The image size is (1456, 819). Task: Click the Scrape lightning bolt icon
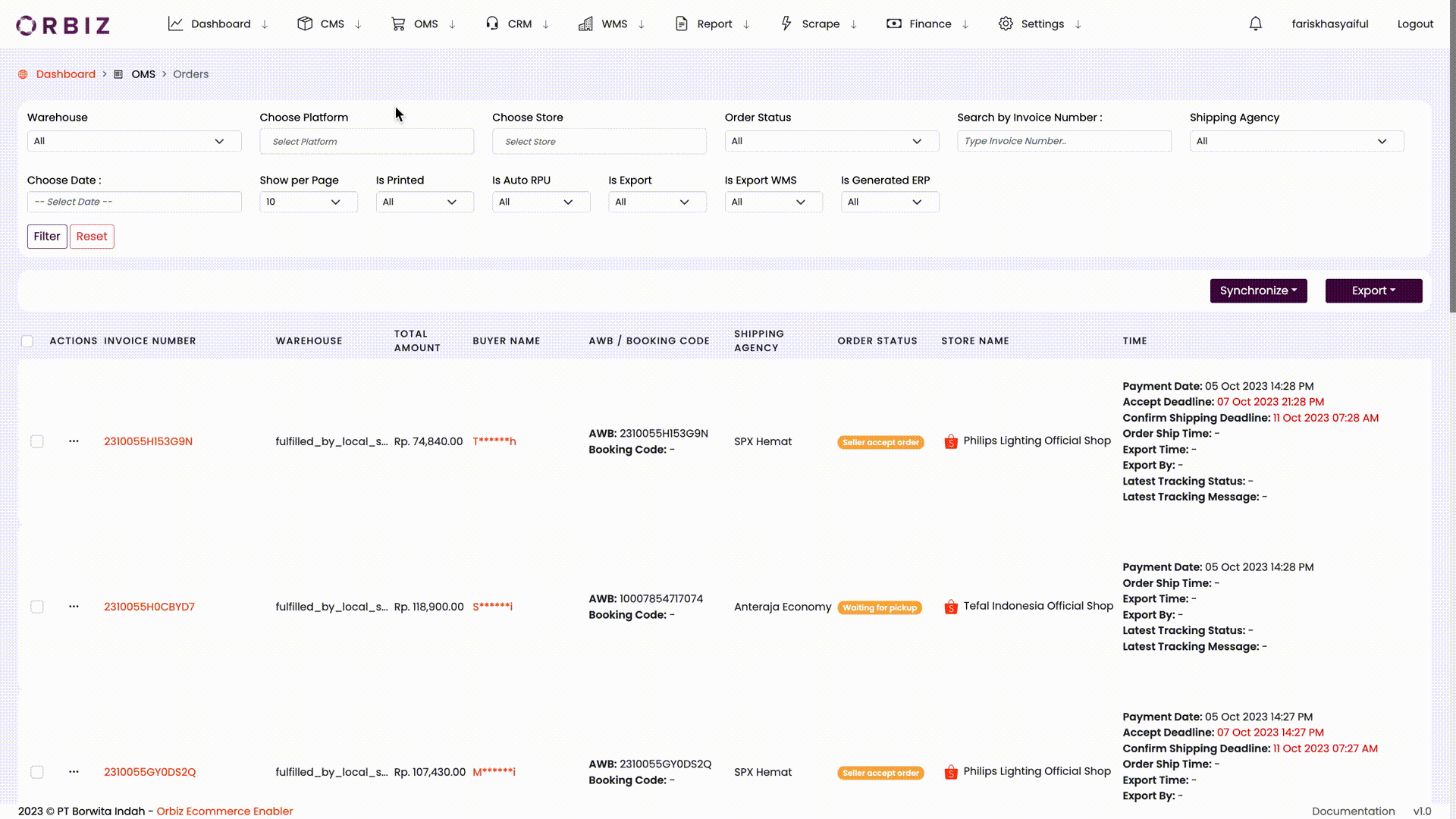click(x=786, y=24)
